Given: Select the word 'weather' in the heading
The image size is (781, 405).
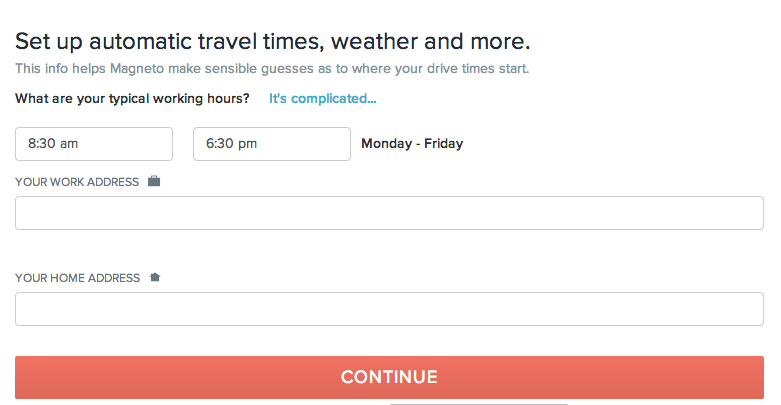Looking at the screenshot, I should [374, 41].
